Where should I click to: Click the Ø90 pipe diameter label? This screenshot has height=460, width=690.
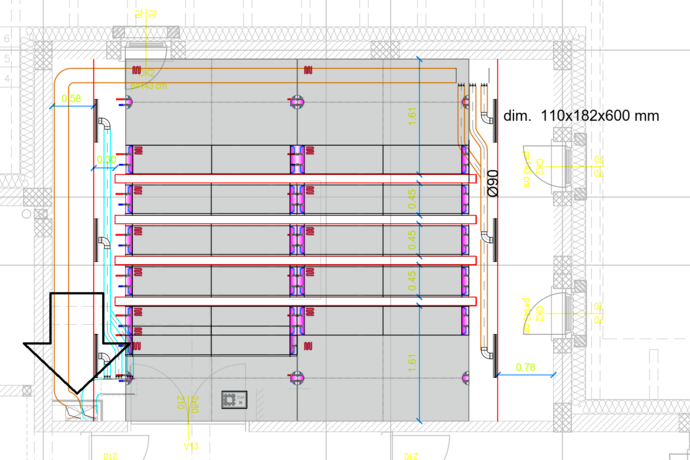(493, 183)
